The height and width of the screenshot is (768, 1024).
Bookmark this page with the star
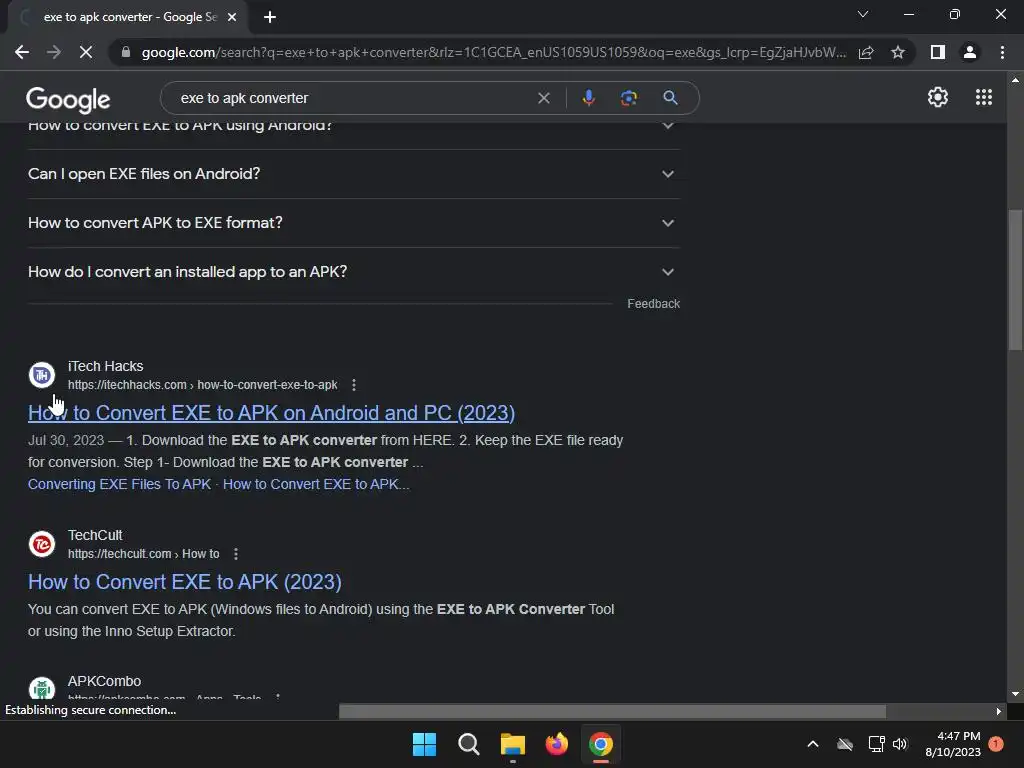[898, 52]
